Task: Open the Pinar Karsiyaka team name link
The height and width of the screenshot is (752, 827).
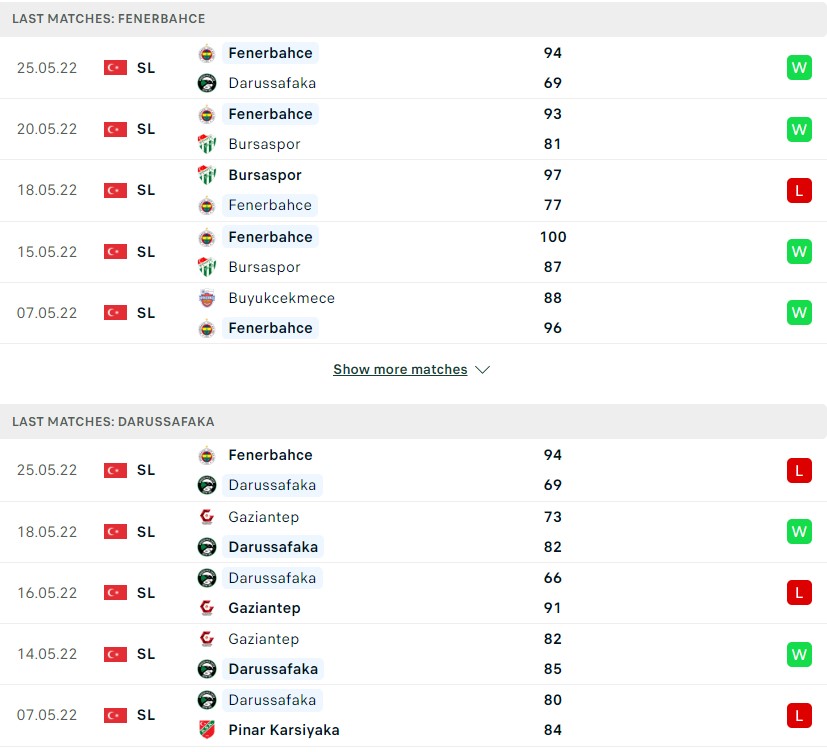Action: pyautogui.click(x=284, y=730)
